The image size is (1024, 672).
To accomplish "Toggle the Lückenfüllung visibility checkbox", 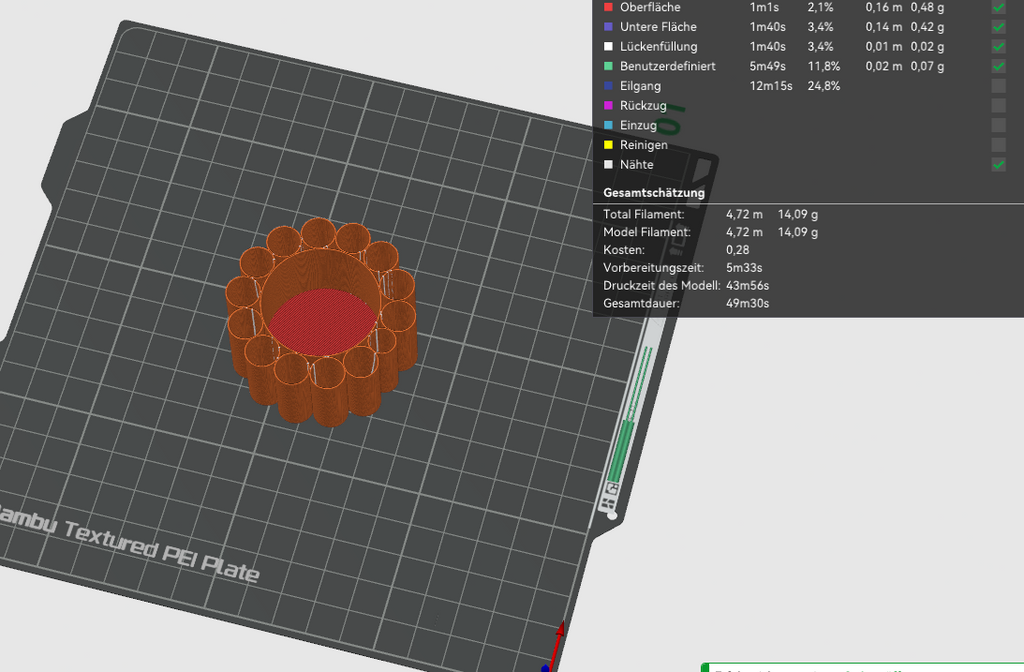I will click(x=999, y=46).
